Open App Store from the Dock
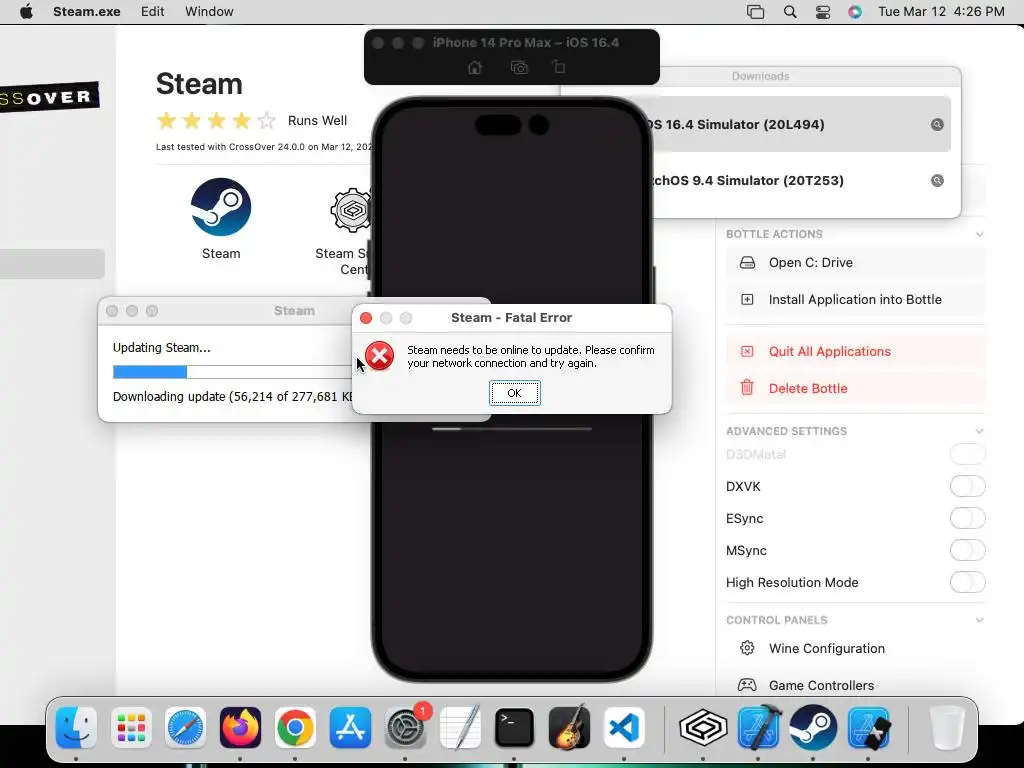 click(x=350, y=727)
